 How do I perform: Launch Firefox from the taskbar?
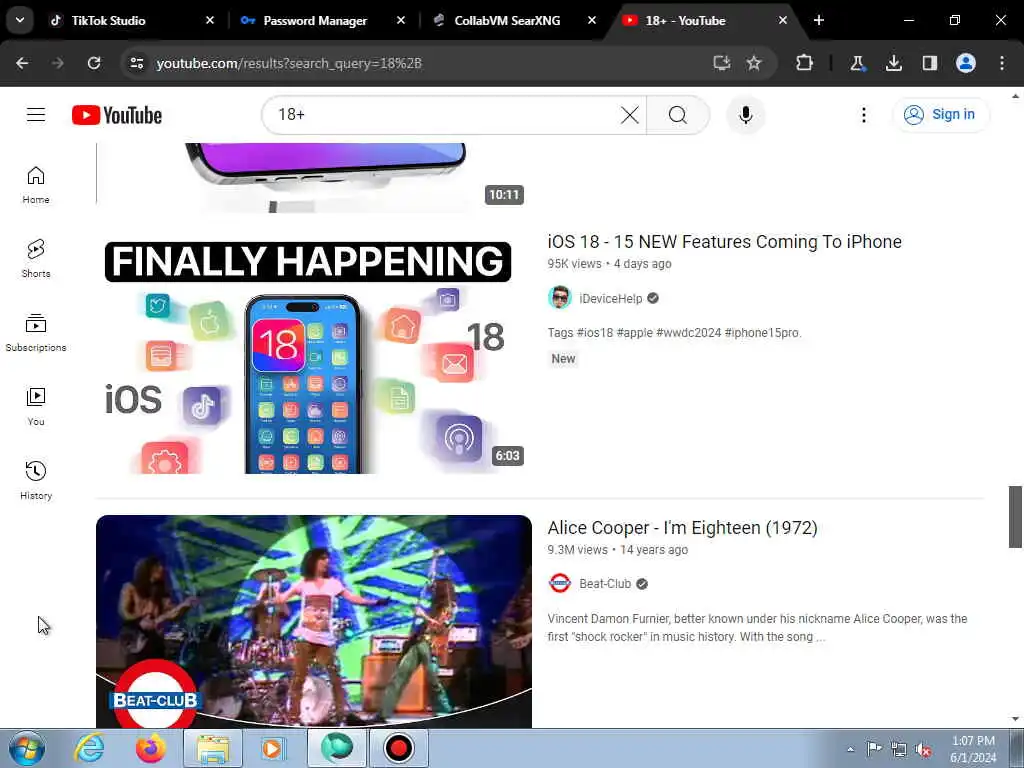(x=150, y=748)
